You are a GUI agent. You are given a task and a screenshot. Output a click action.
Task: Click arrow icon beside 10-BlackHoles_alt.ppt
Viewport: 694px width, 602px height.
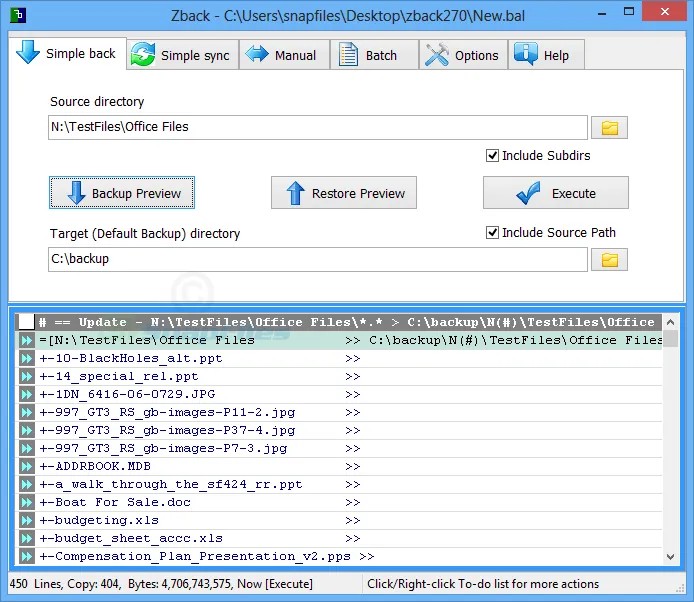[27, 359]
